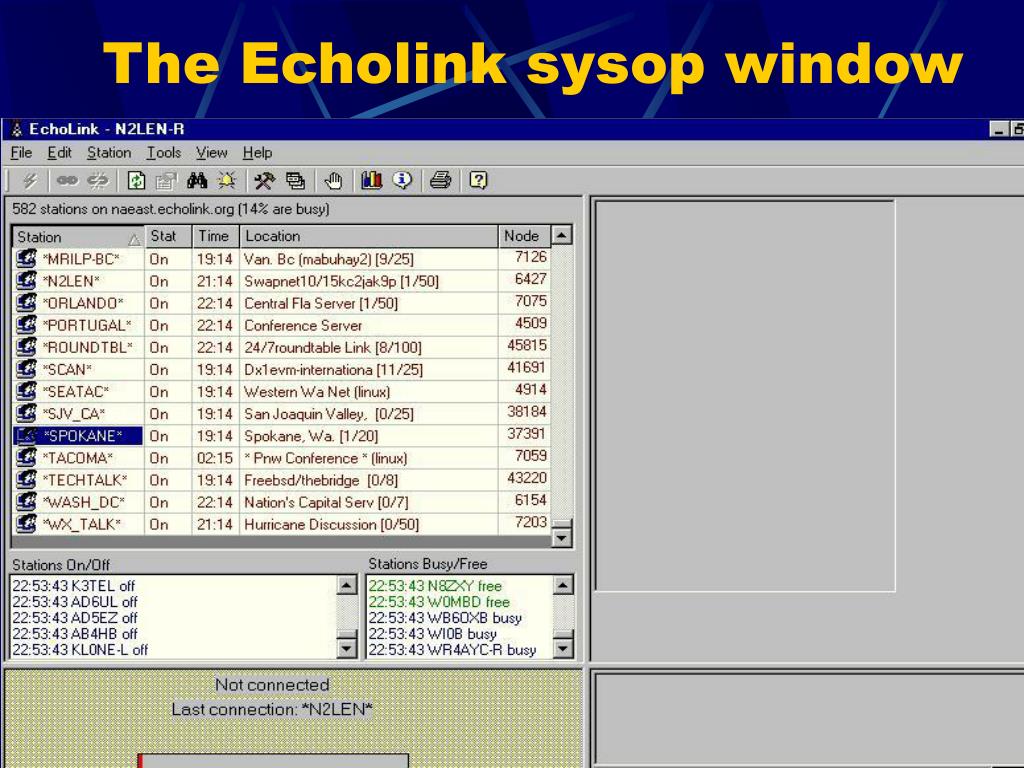Click station list scrollbar down arrow
Viewport: 1024px width, 768px height.
pos(562,537)
